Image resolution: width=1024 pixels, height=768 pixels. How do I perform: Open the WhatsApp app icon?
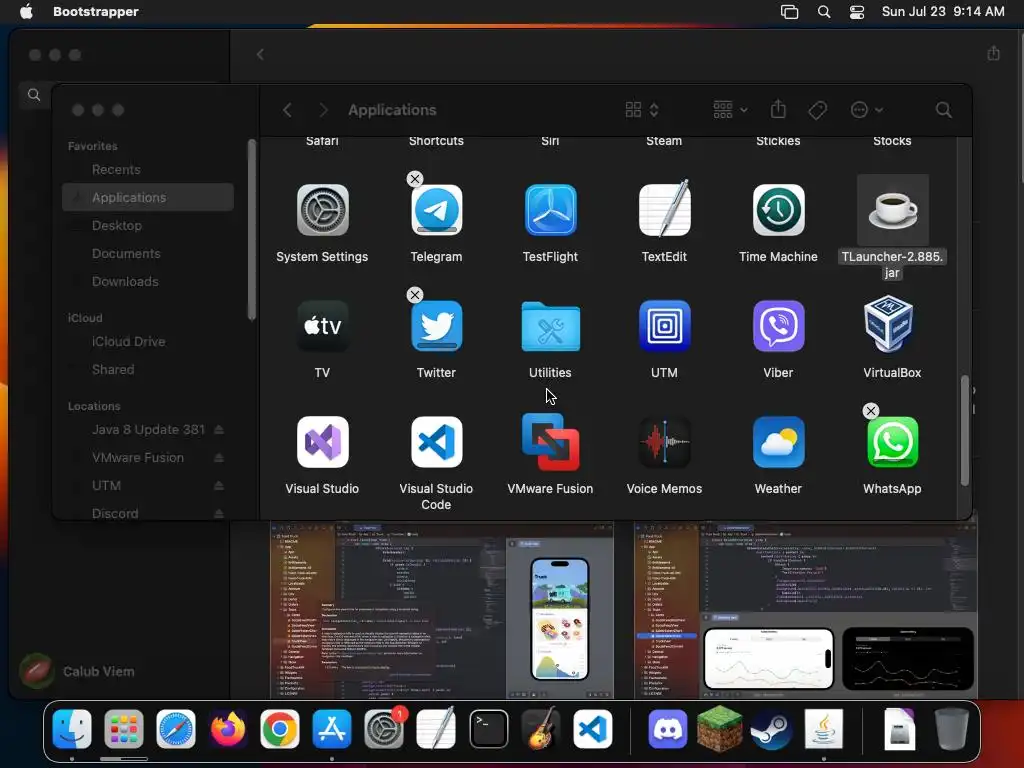892,441
